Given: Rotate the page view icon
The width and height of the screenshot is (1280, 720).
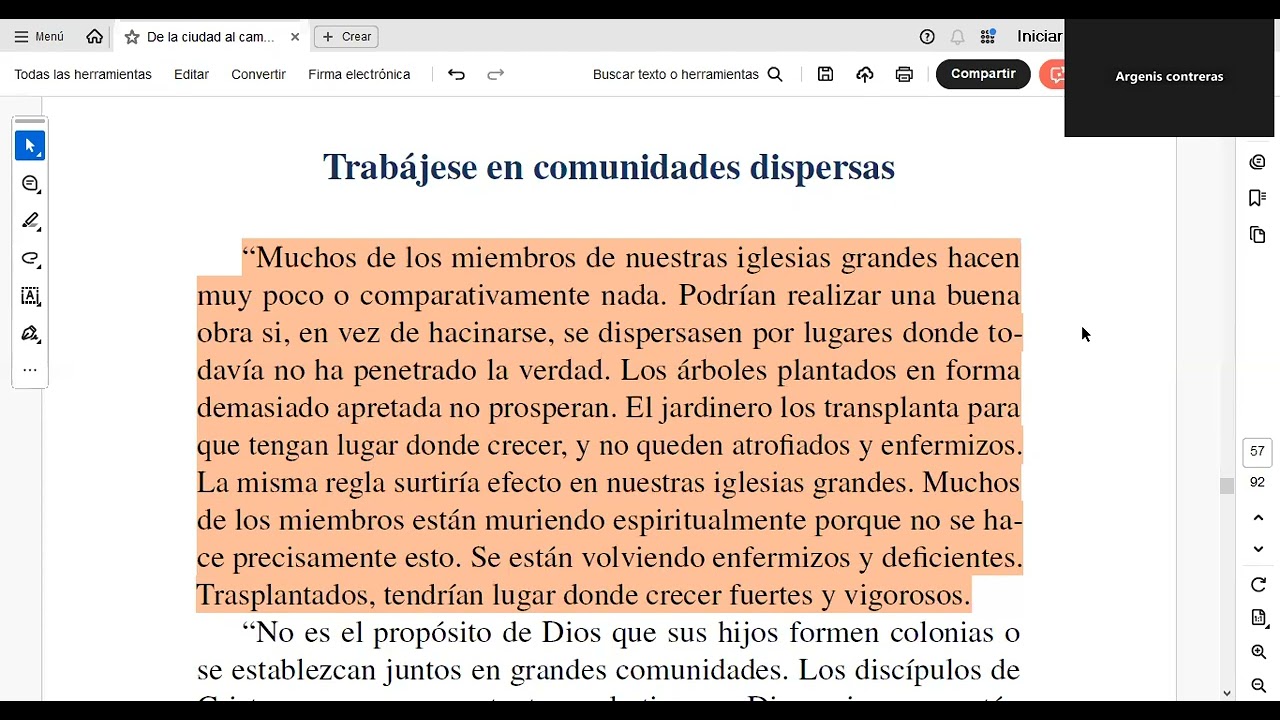Looking at the screenshot, I should [x=1258, y=585].
